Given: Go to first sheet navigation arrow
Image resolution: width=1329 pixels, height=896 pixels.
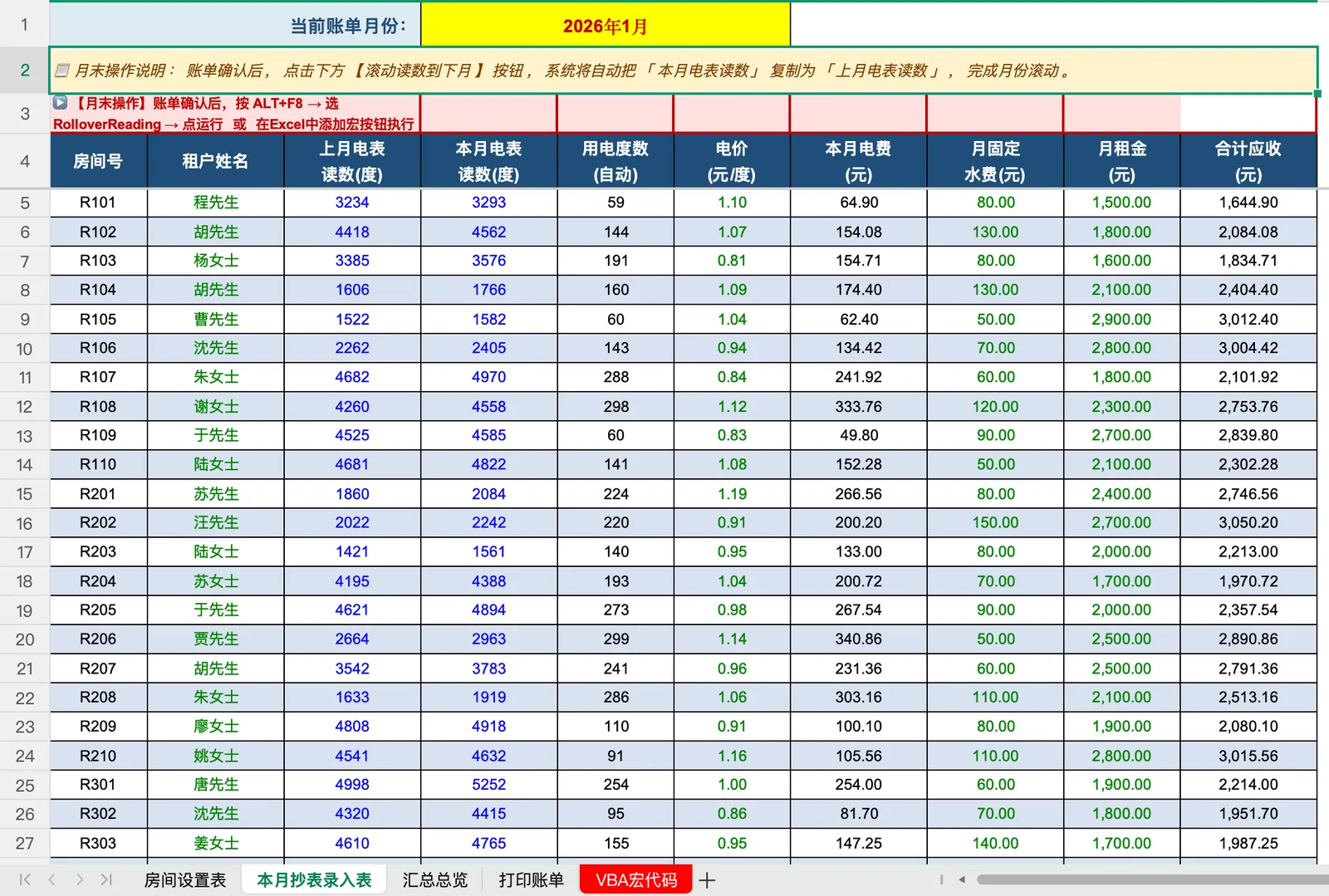Looking at the screenshot, I should [x=25, y=879].
